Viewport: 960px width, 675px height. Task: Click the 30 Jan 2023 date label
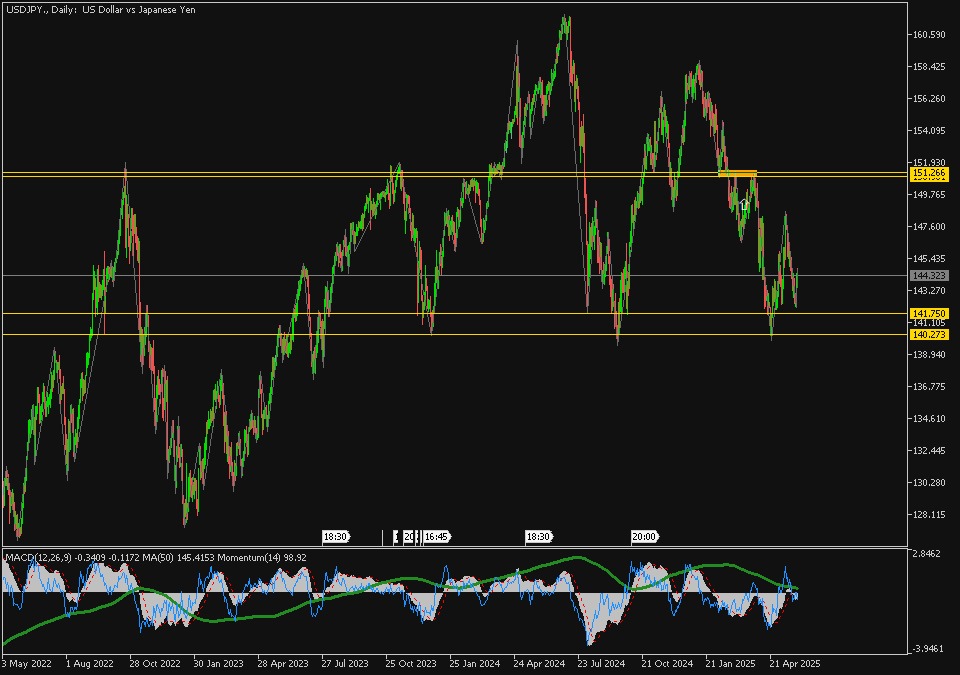219,663
